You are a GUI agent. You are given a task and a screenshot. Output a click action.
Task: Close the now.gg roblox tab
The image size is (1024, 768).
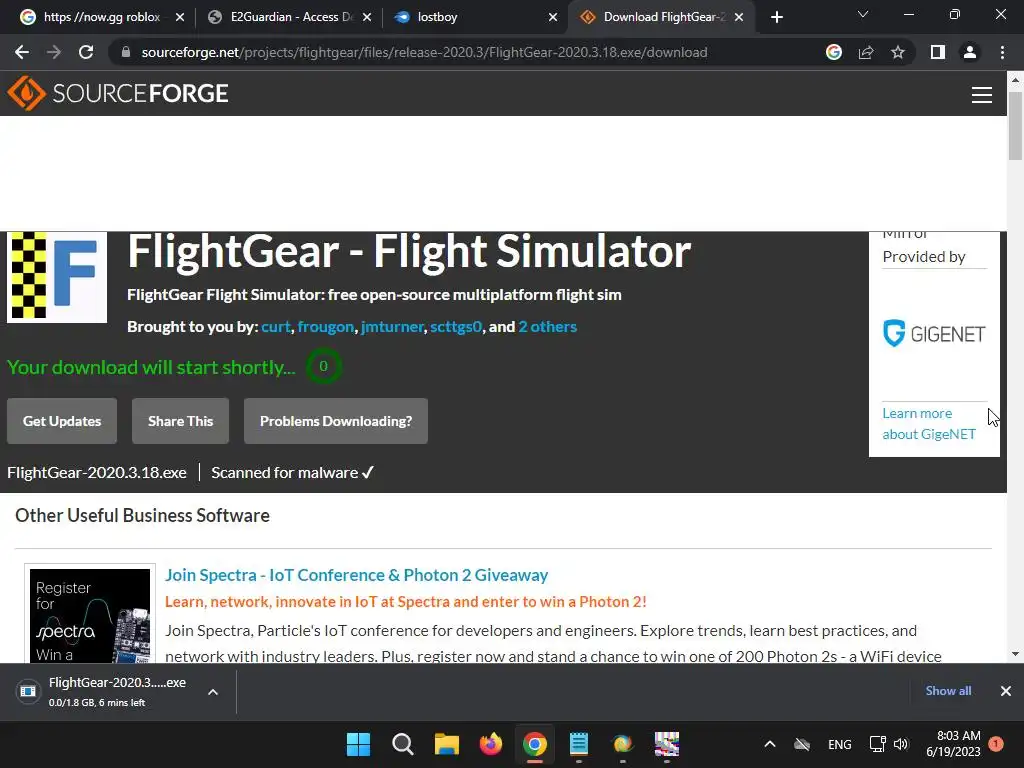pos(180,17)
